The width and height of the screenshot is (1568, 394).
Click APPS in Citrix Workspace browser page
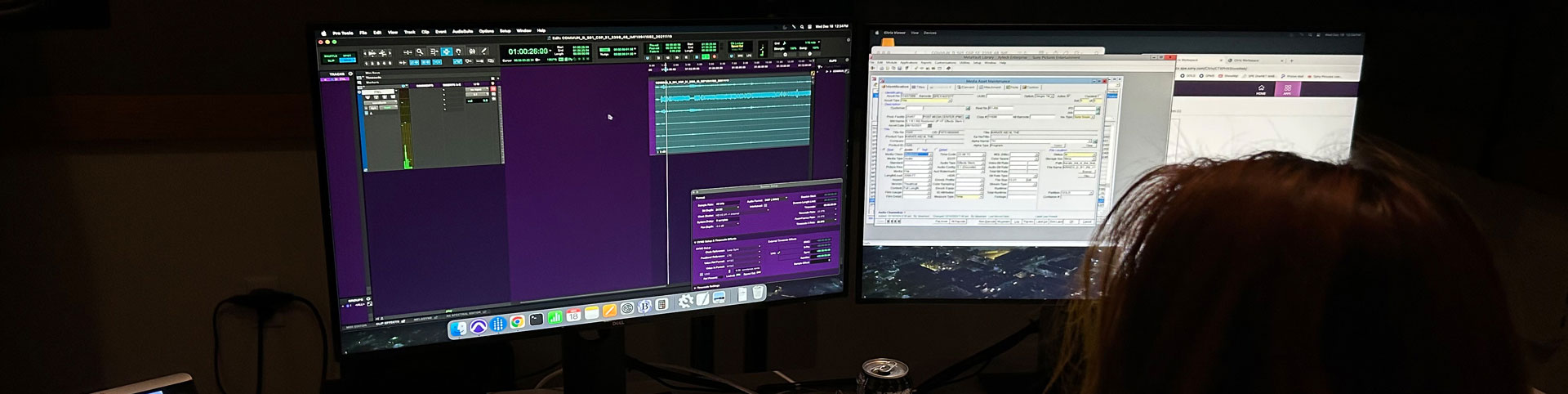1288,90
